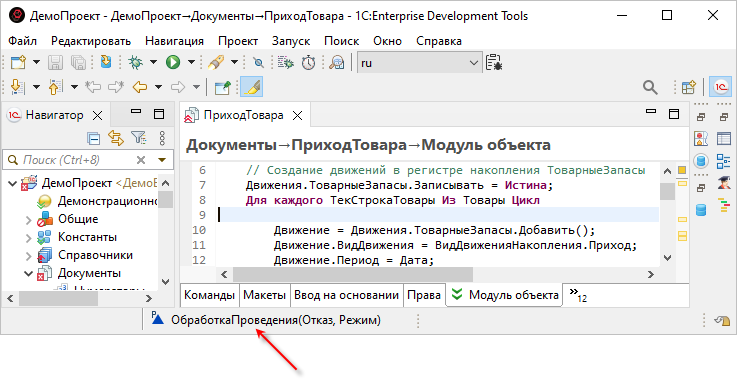Close the ПриходТовара editor tab
The height and width of the screenshot is (381, 737).
(297, 115)
